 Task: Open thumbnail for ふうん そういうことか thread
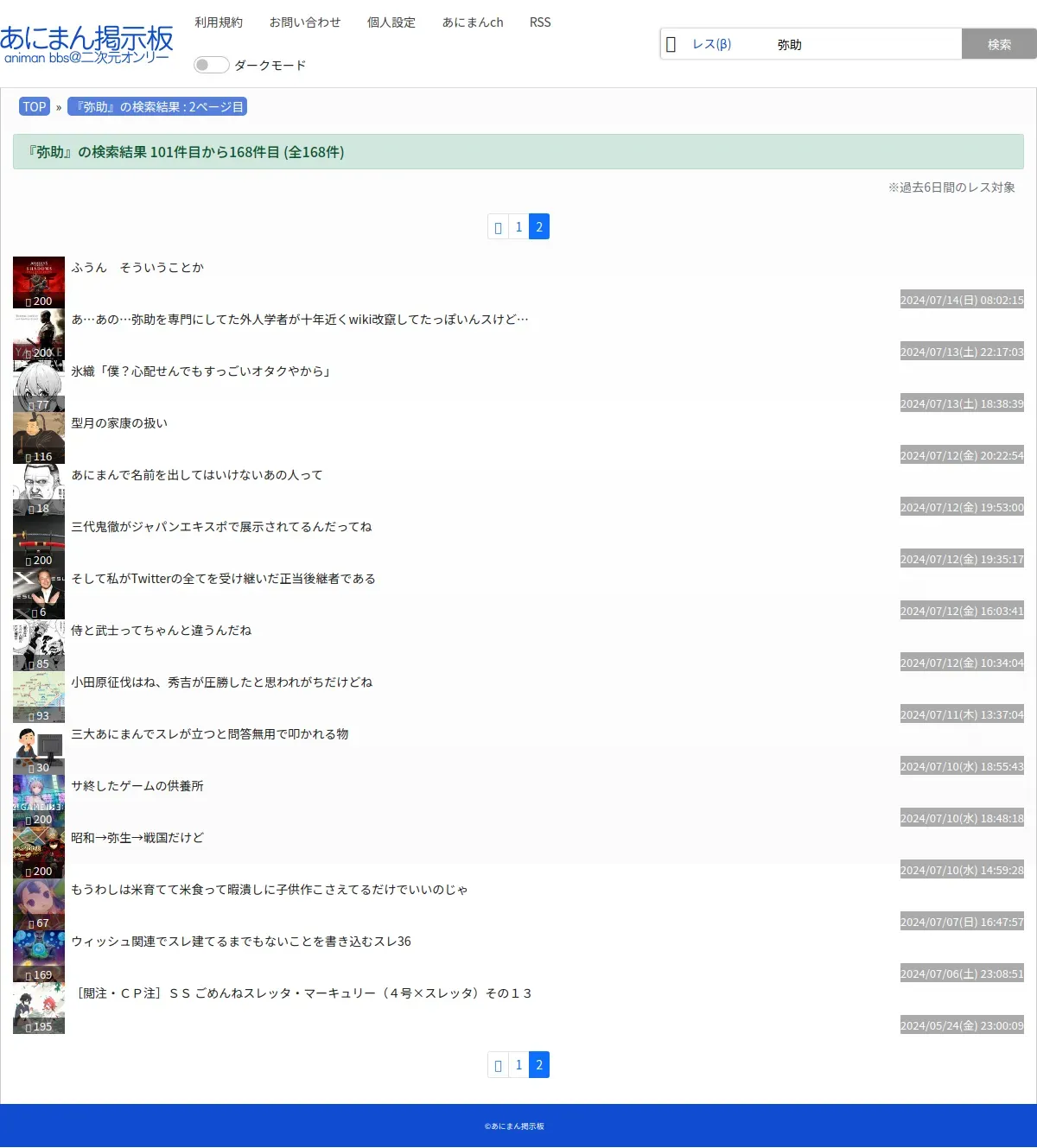coord(39,282)
